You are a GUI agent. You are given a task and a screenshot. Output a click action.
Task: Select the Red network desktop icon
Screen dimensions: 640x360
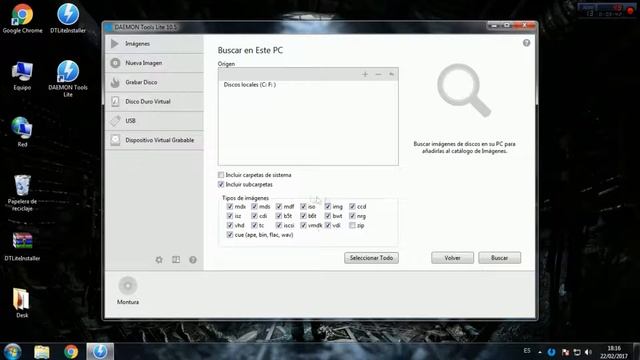[22, 132]
